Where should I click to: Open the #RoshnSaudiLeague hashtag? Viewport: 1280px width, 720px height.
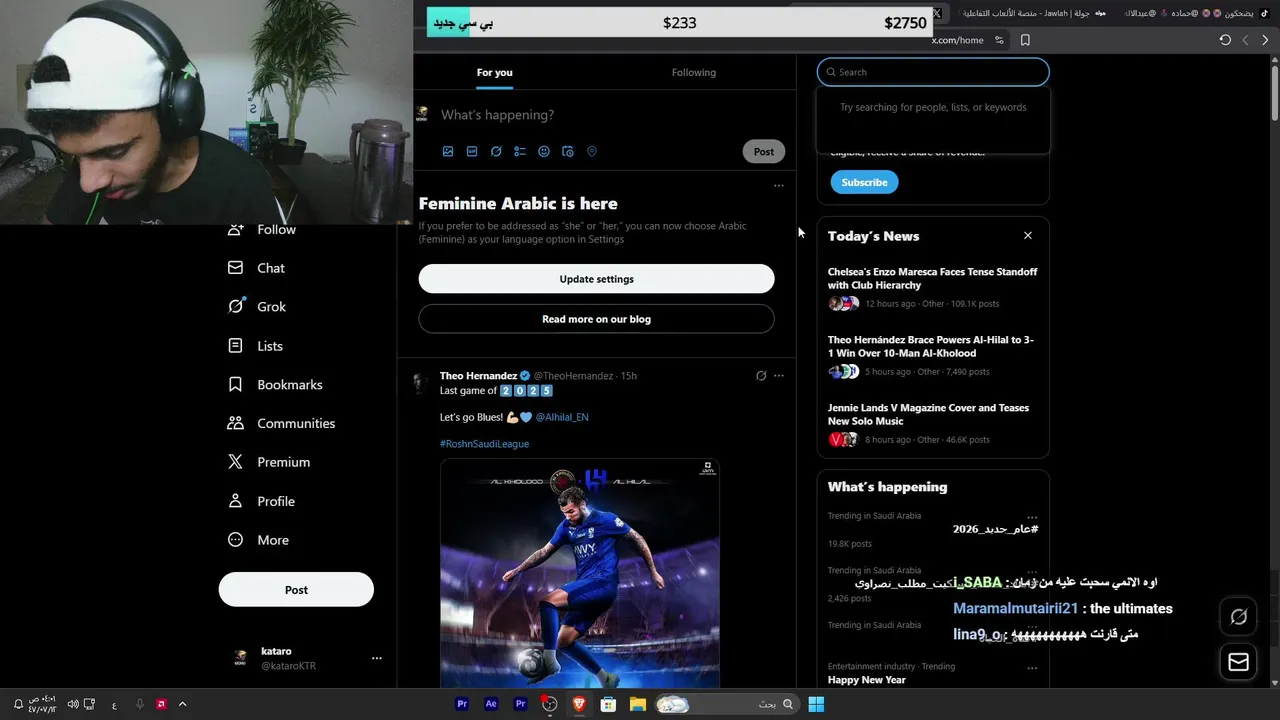click(x=484, y=444)
